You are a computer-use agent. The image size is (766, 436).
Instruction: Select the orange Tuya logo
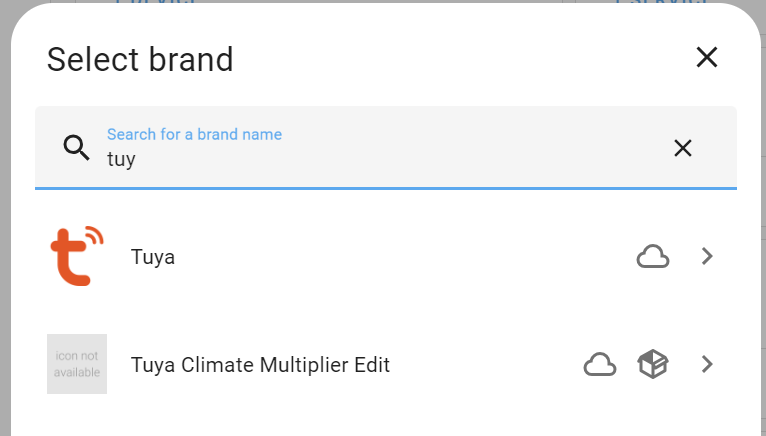[x=77, y=256]
